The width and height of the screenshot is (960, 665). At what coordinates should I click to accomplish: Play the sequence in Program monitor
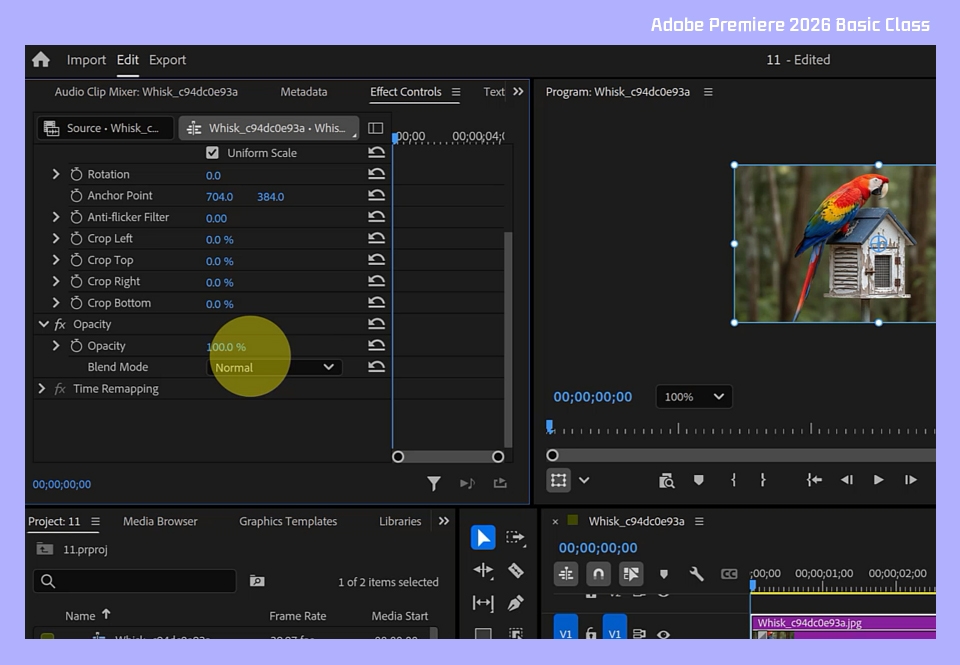pos(878,480)
